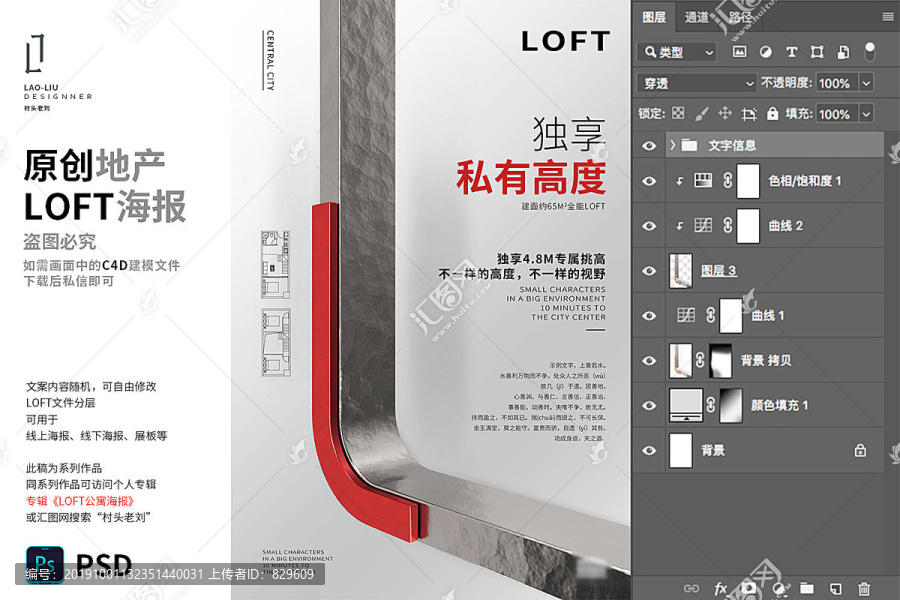Click the 背景 layer white thumbnail
Image resolution: width=900 pixels, height=600 pixels.
pos(681,450)
